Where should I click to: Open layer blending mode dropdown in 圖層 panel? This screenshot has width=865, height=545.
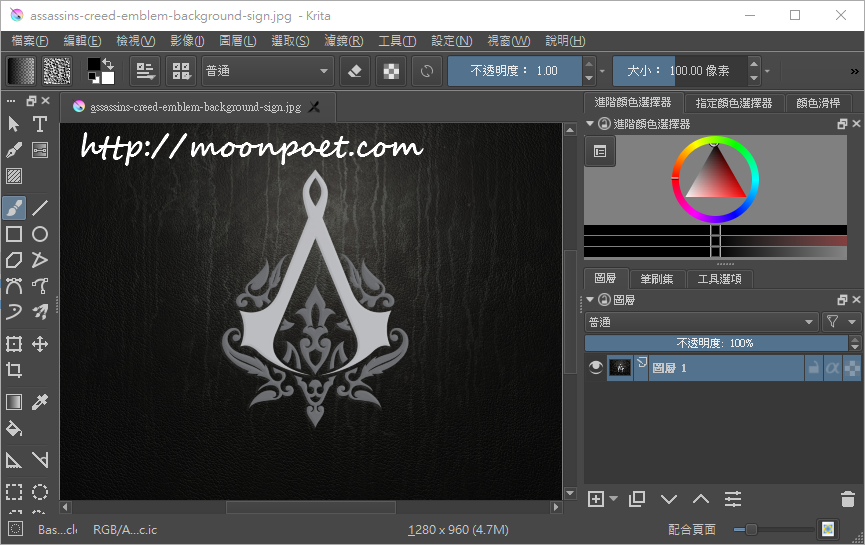tap(700, 322)
